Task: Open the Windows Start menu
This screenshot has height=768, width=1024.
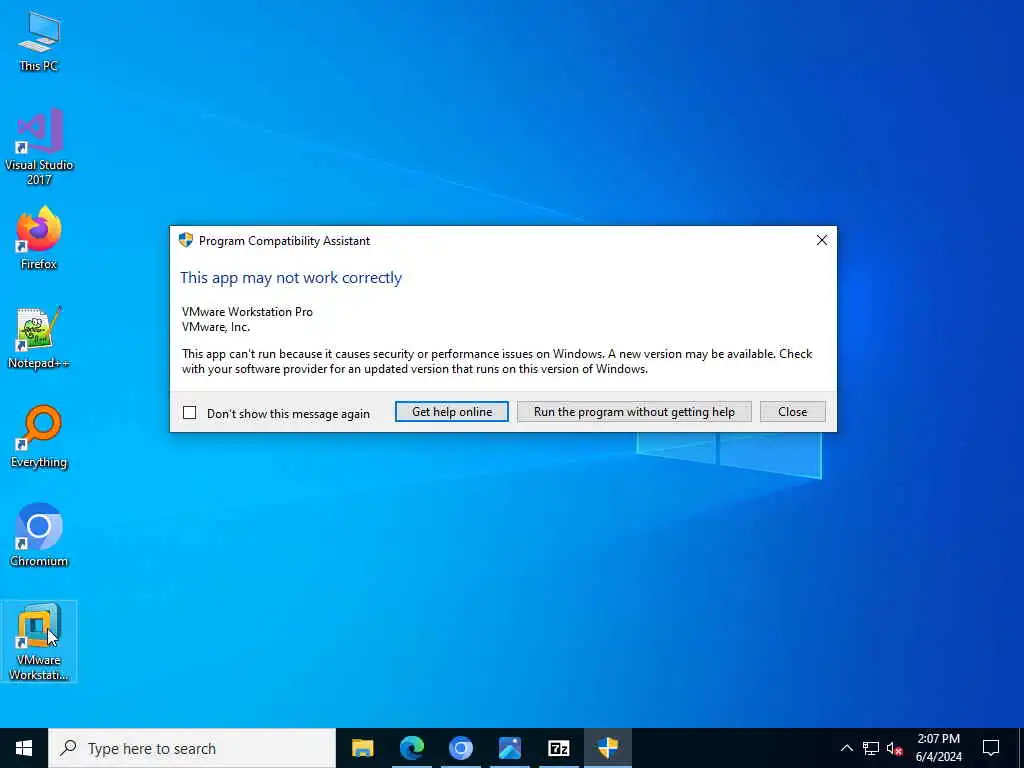Action: coord(24,748)
